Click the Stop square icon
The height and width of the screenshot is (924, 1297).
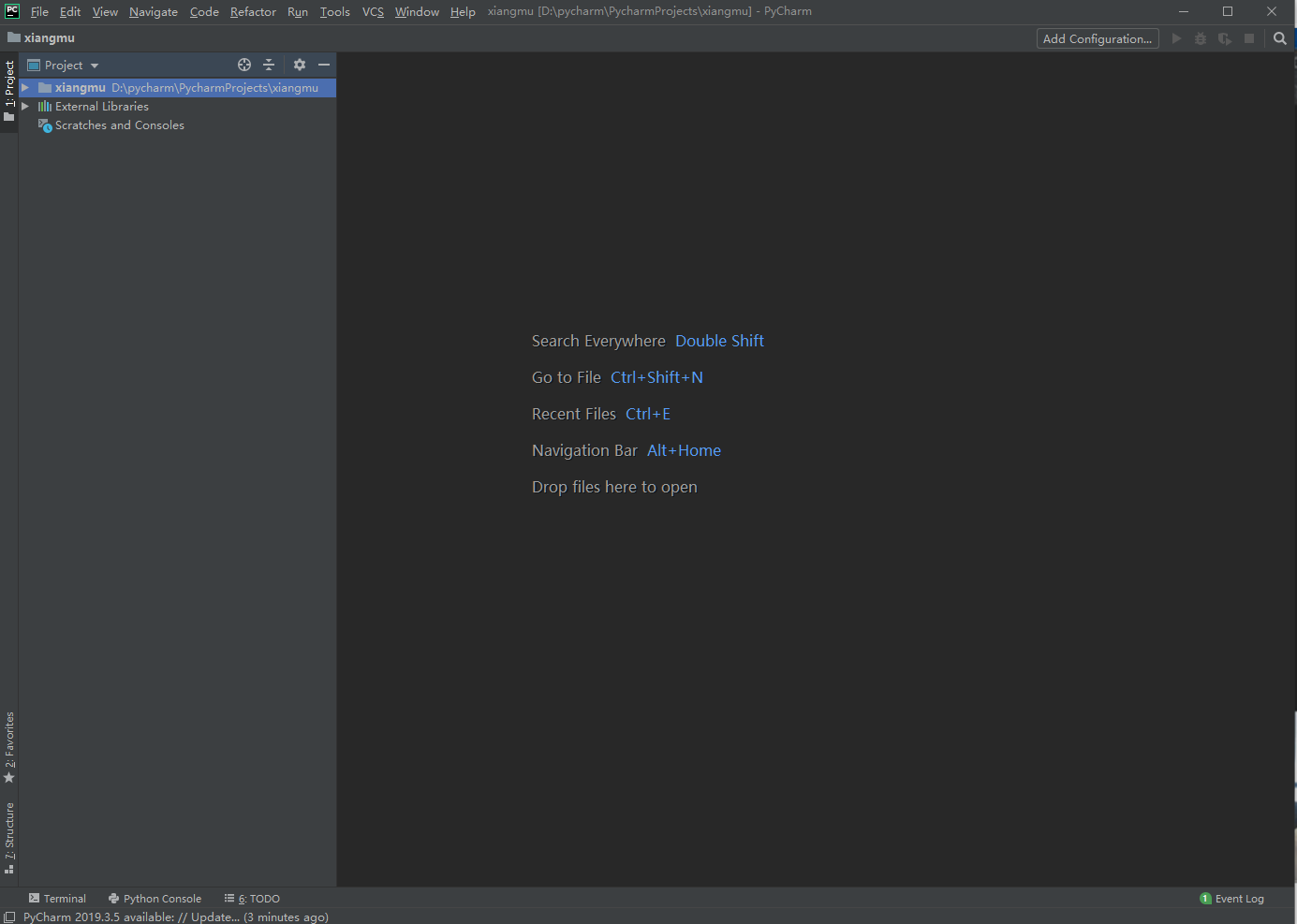[1249, 38]
